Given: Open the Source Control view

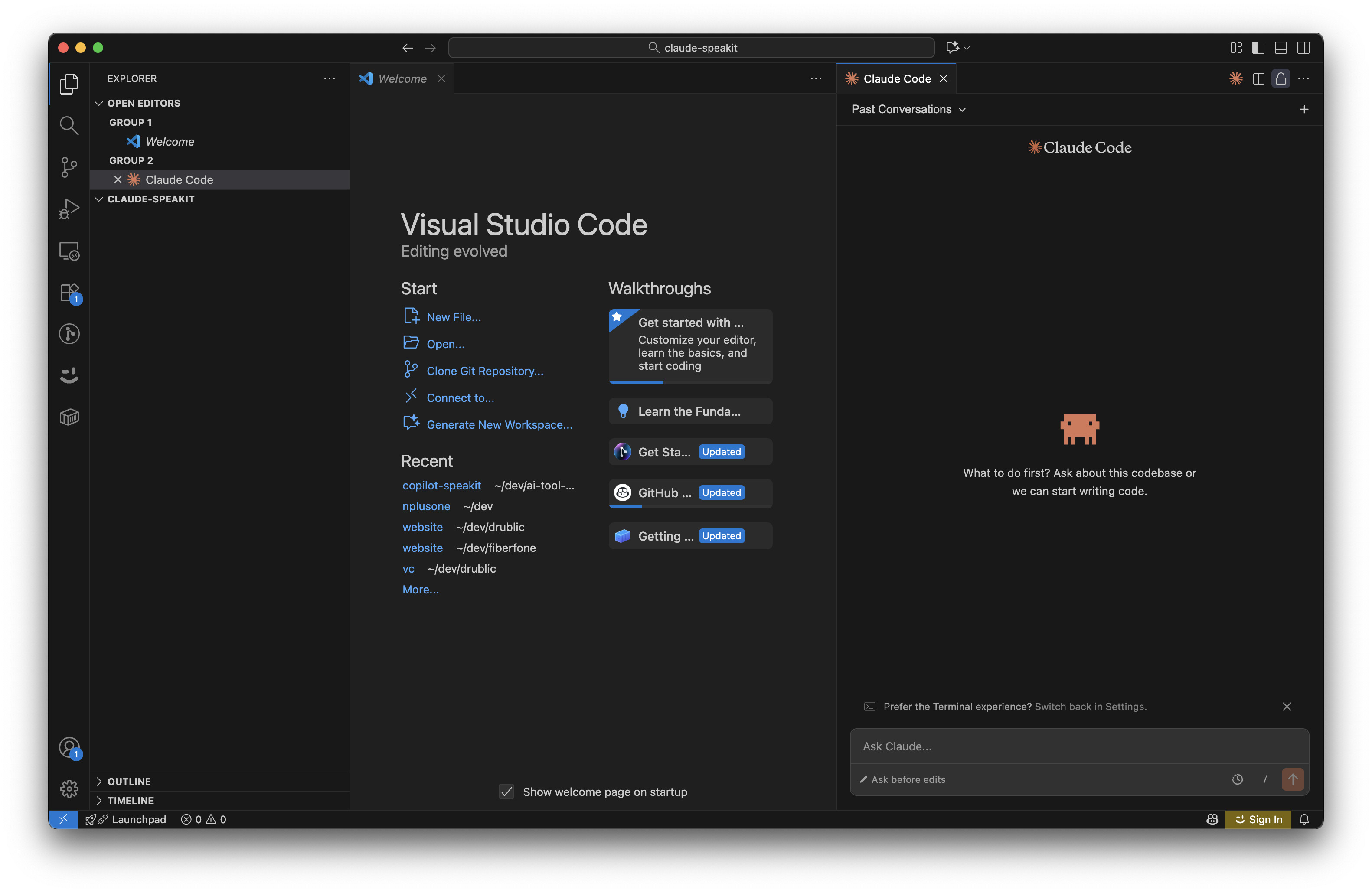Looking at the screenshot, I should 69,167.
